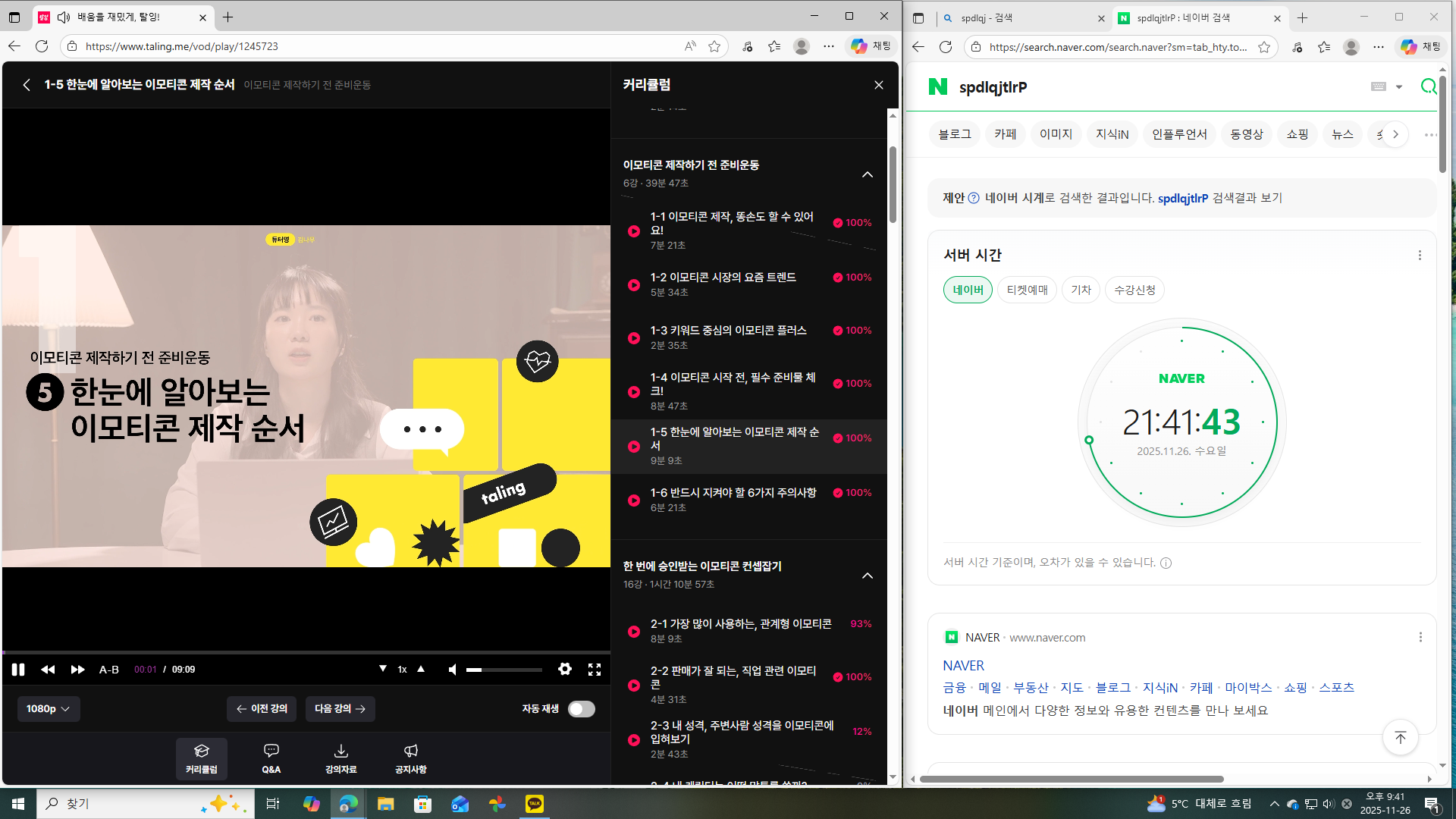Click the video volume slider

(x=504, y=670)
